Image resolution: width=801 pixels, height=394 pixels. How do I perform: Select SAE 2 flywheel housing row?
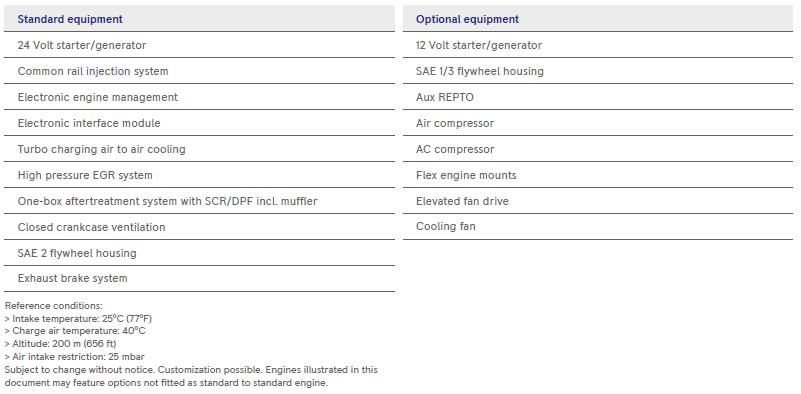point(199,253)
